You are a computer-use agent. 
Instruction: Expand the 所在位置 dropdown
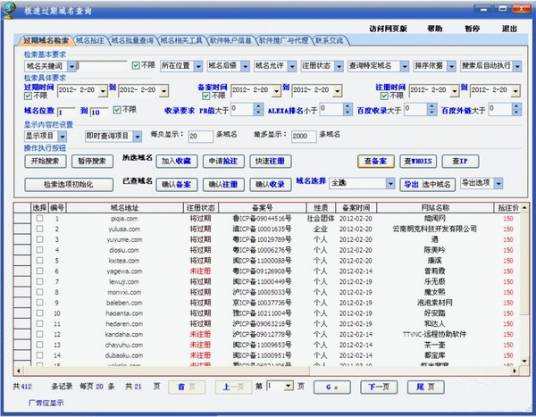[198, 66]
